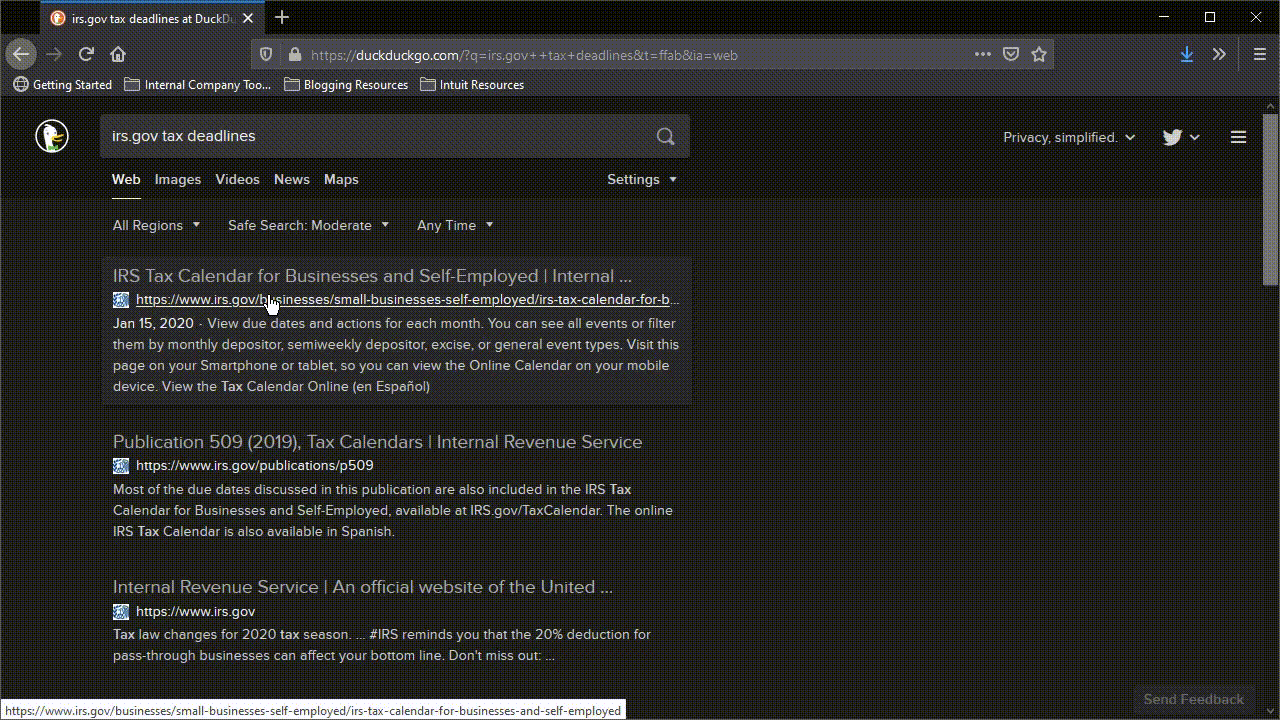Open the Any Time filter dropdown
This screenshot has height=720, width=1280.
coord(455,225)
